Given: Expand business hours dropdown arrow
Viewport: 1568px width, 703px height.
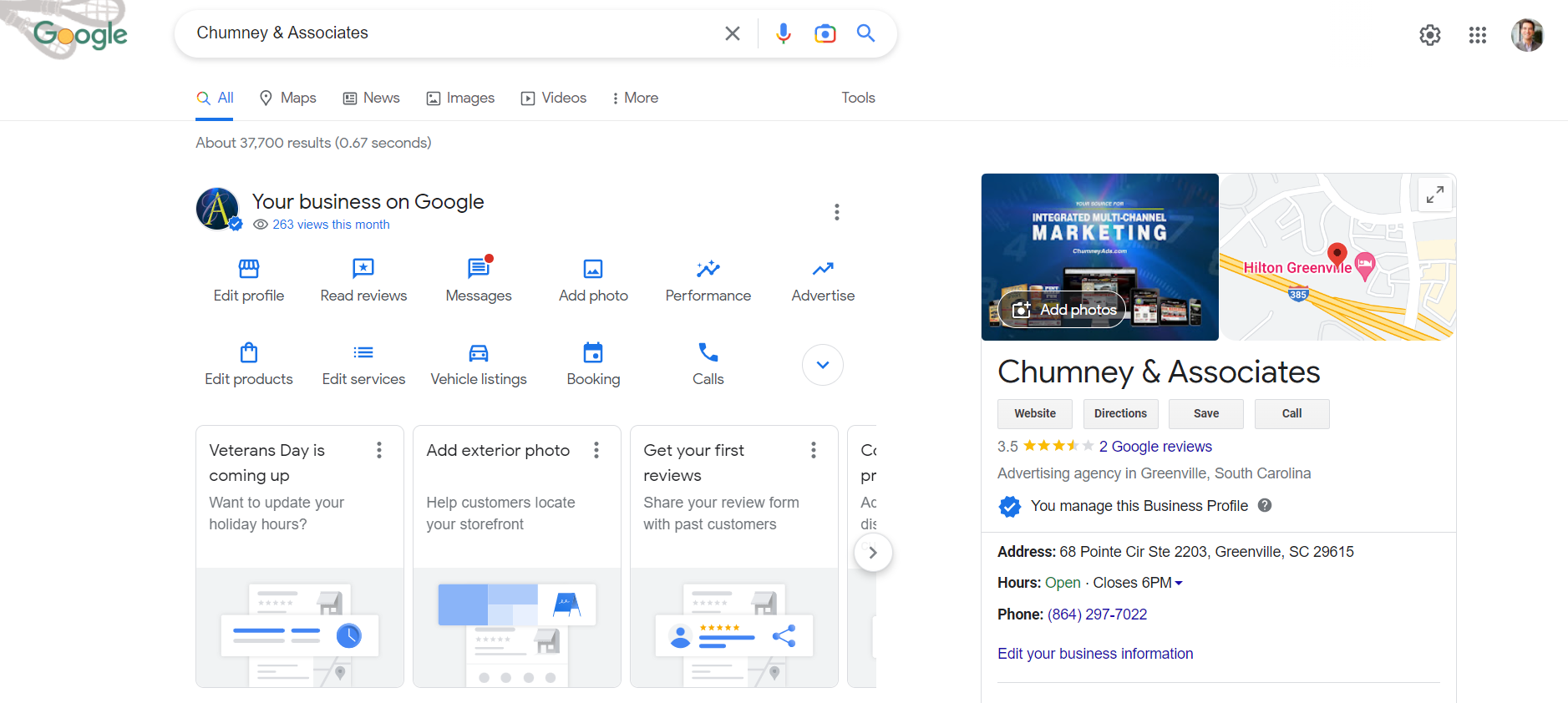Looking at the screenshot, I should tap(1179, 583).
